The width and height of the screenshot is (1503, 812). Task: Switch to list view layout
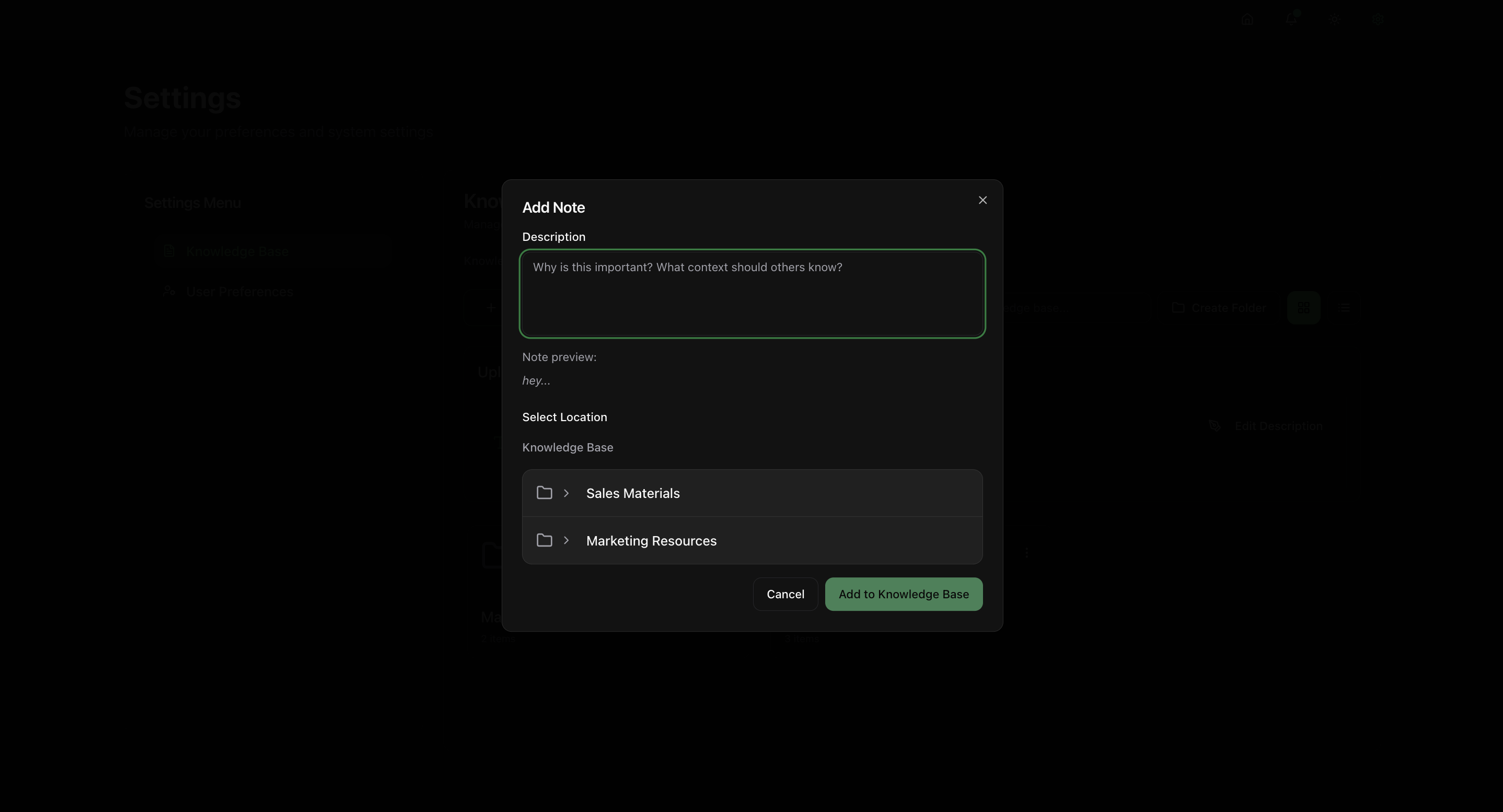point(1344,307)
